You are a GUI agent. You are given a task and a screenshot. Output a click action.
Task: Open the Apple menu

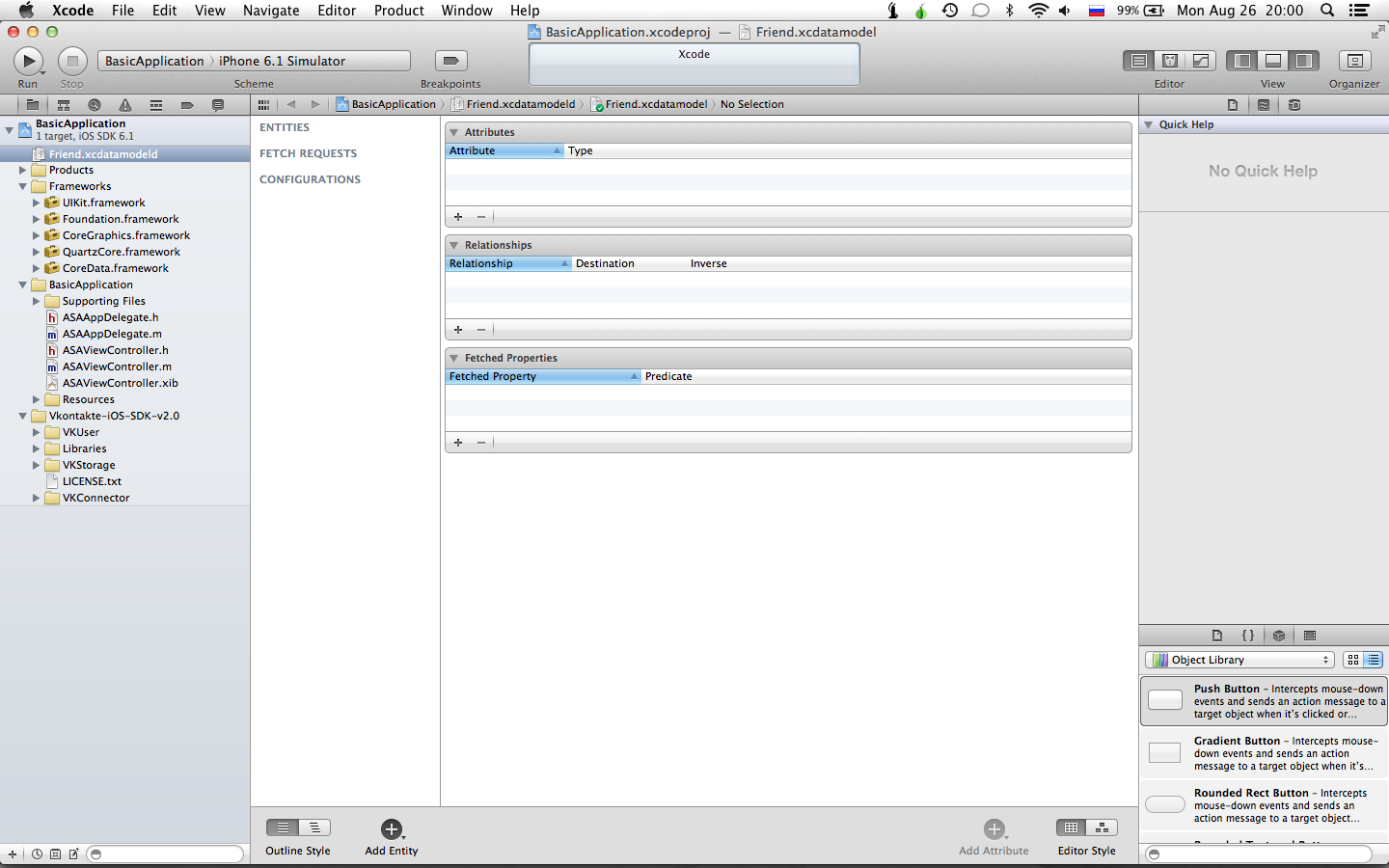[26, 11]
